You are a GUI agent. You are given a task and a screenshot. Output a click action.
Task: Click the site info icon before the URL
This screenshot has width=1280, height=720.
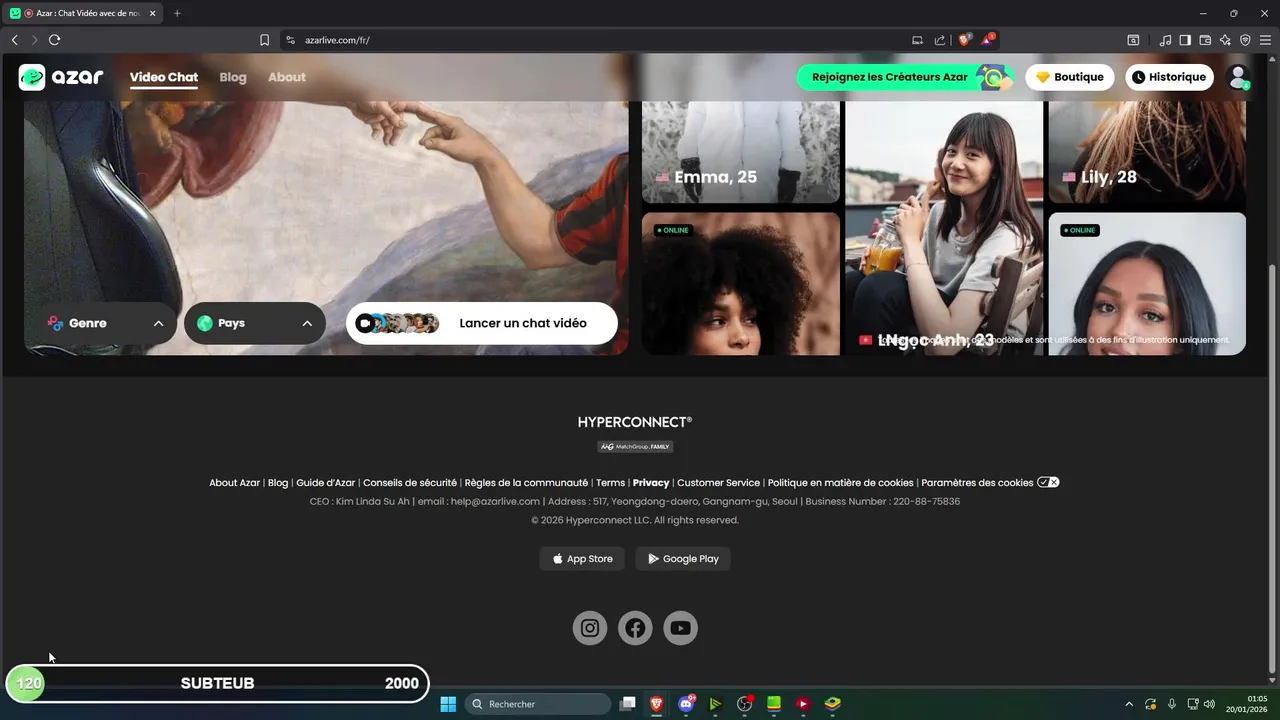[290, 40]
